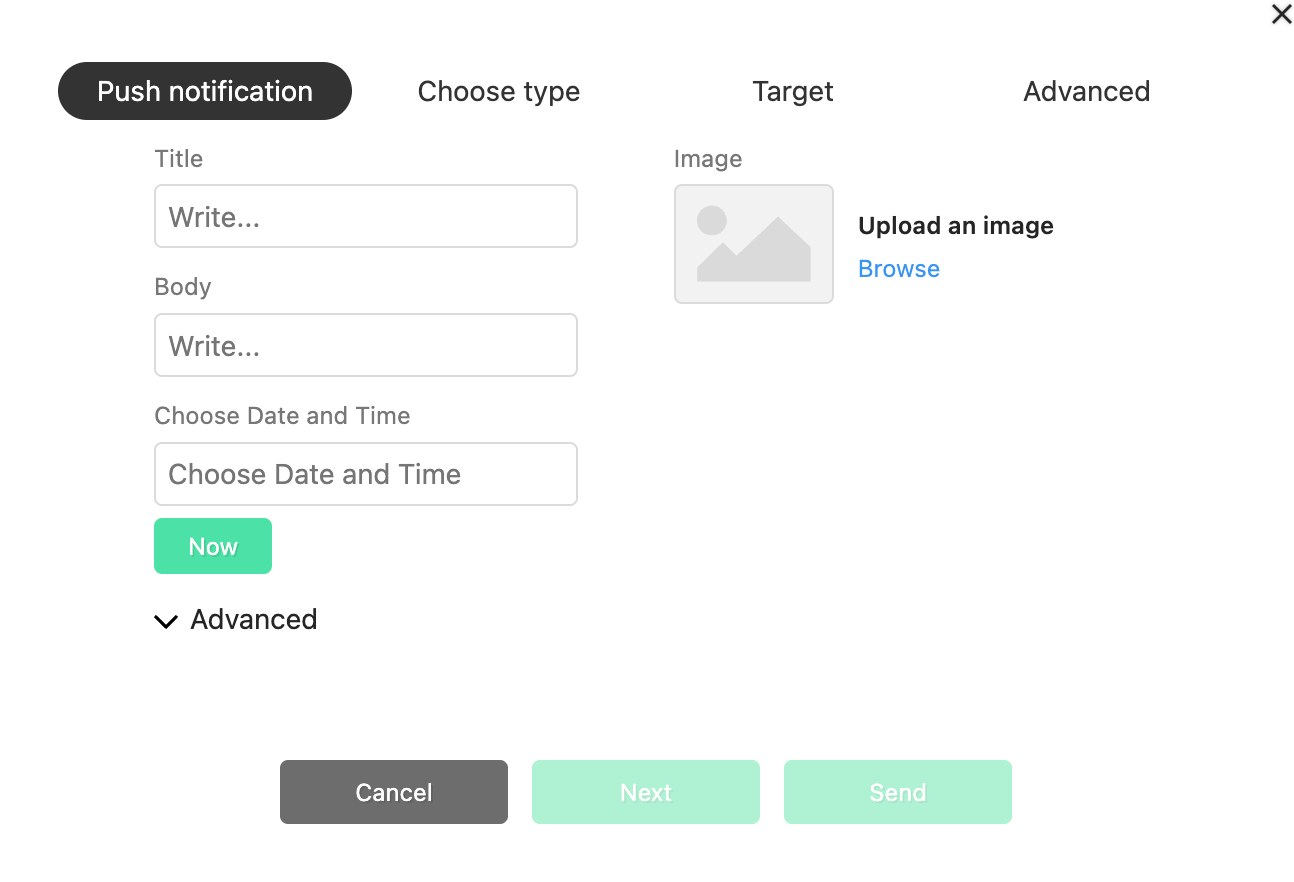Click the Send button

tap(898, 792)
